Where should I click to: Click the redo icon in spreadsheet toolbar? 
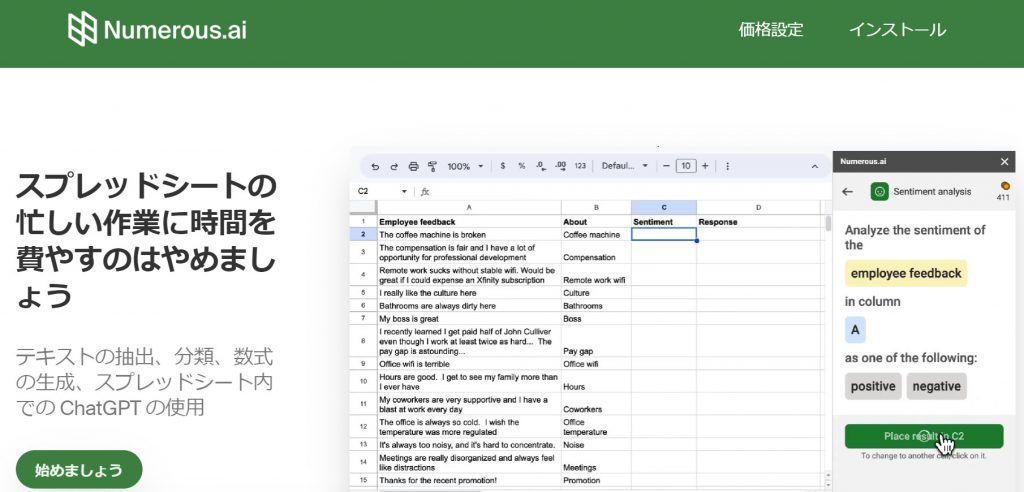[394, 166]
